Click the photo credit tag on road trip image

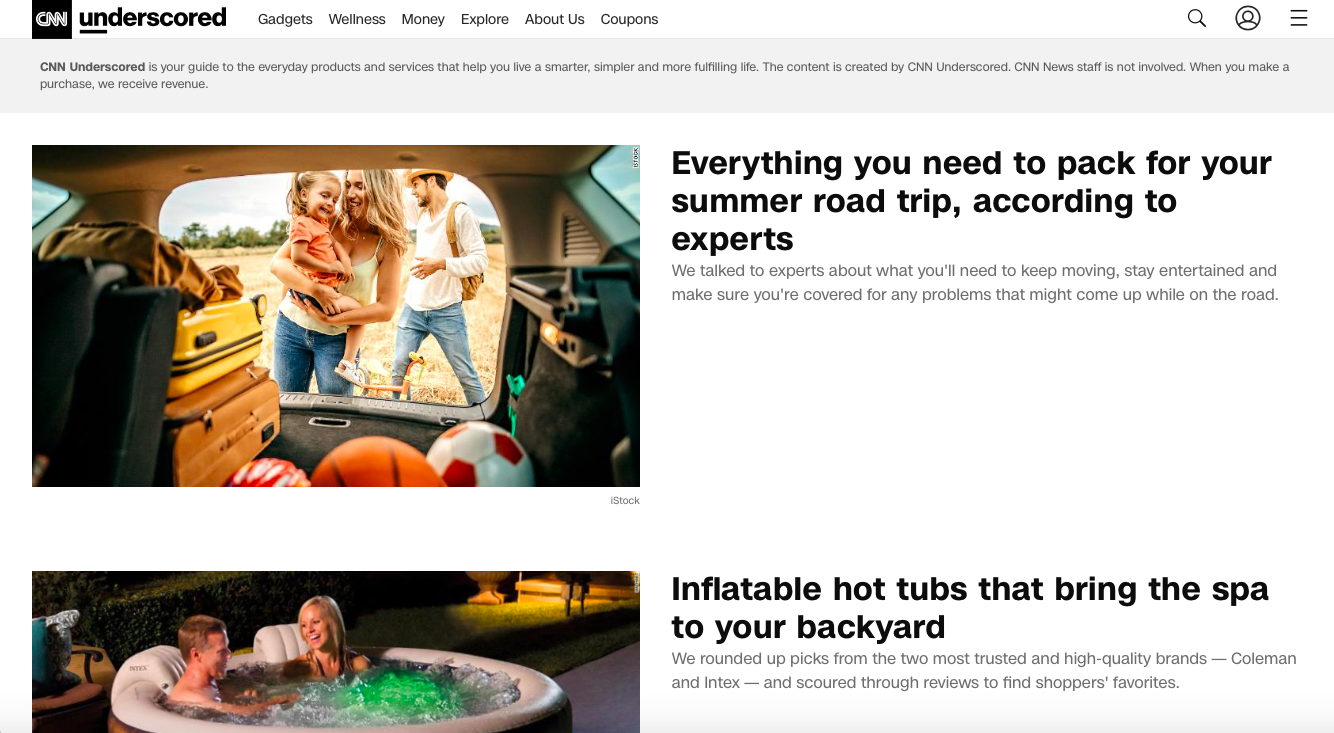coord(635,156)
